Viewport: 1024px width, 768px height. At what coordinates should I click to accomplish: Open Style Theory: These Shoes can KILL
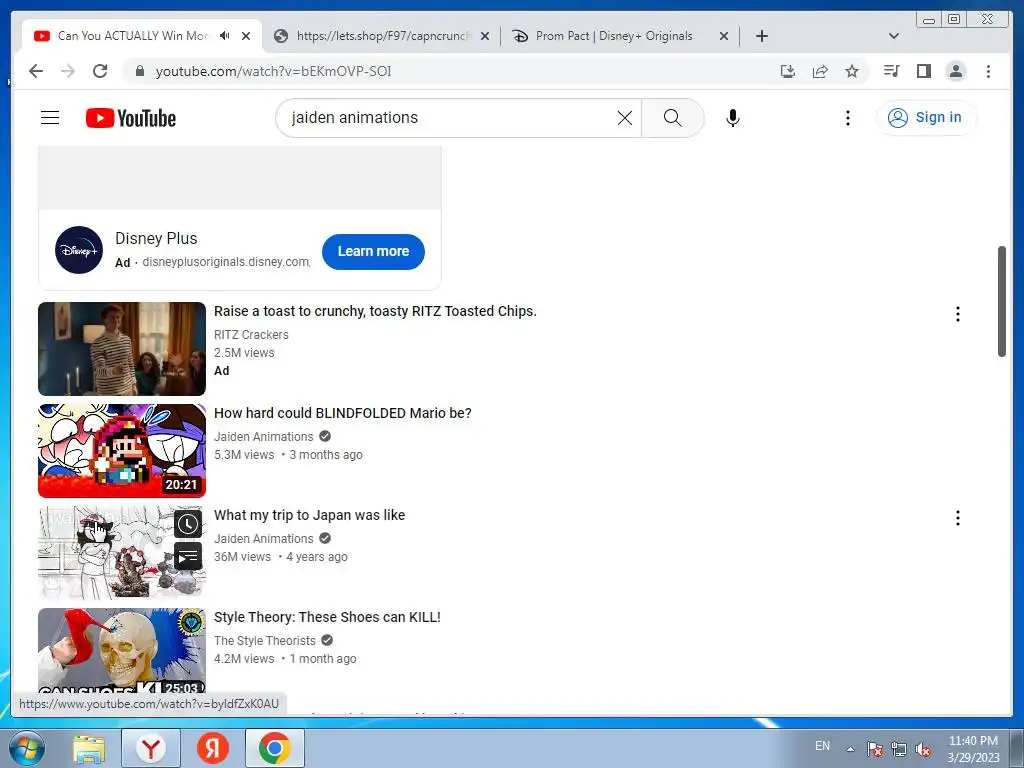click(327, 616)
